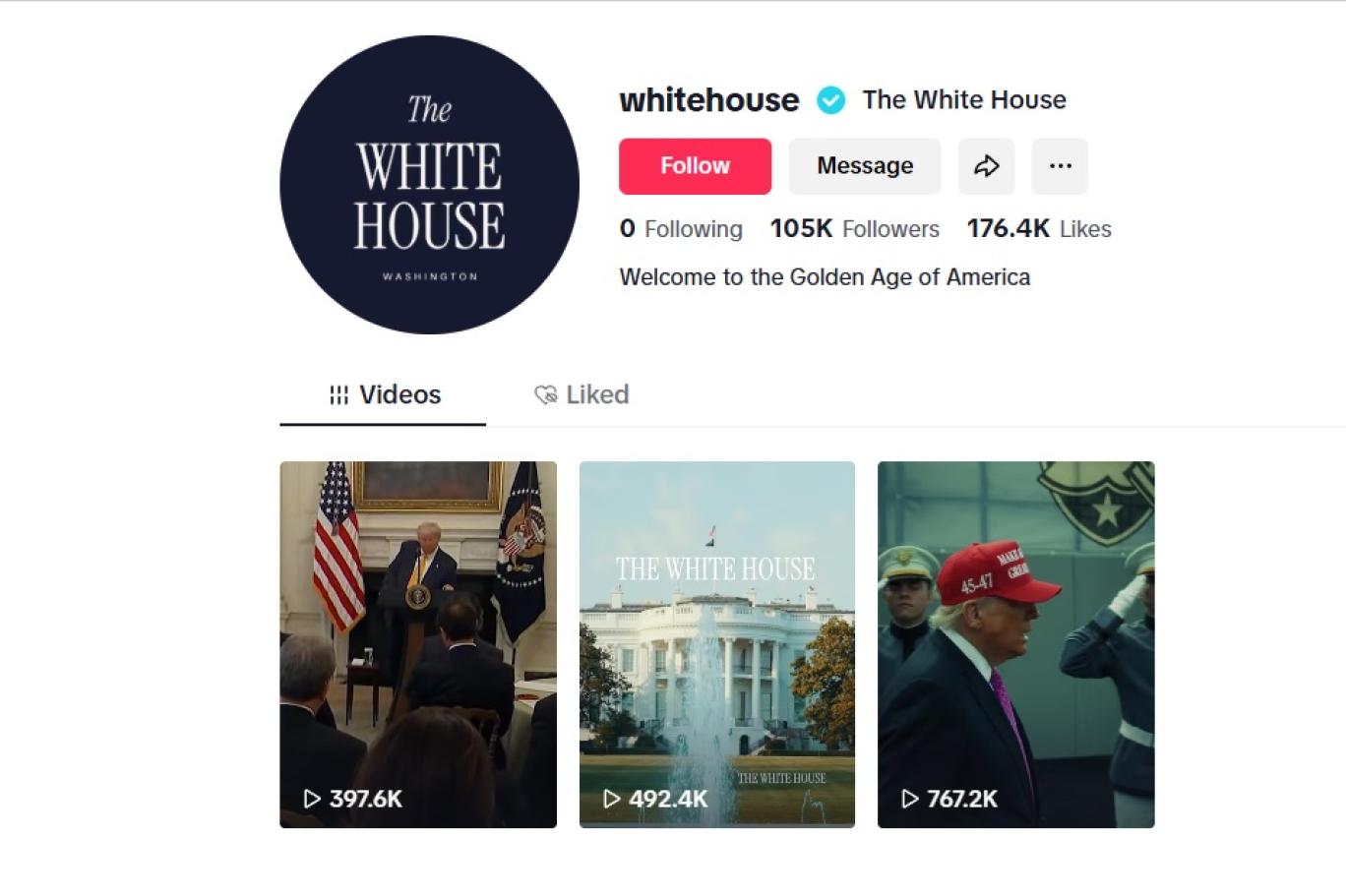Switch to the Videos tab
This screenshot has width=1346, height=896.
pyautogui.click(x=383, y=395)
